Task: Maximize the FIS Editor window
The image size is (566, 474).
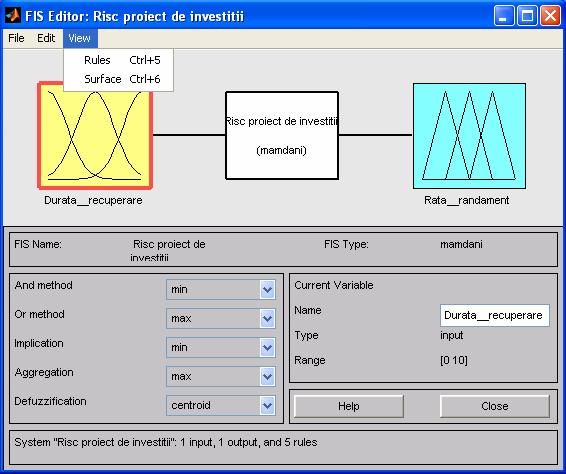Action: [x=527, y=16]
